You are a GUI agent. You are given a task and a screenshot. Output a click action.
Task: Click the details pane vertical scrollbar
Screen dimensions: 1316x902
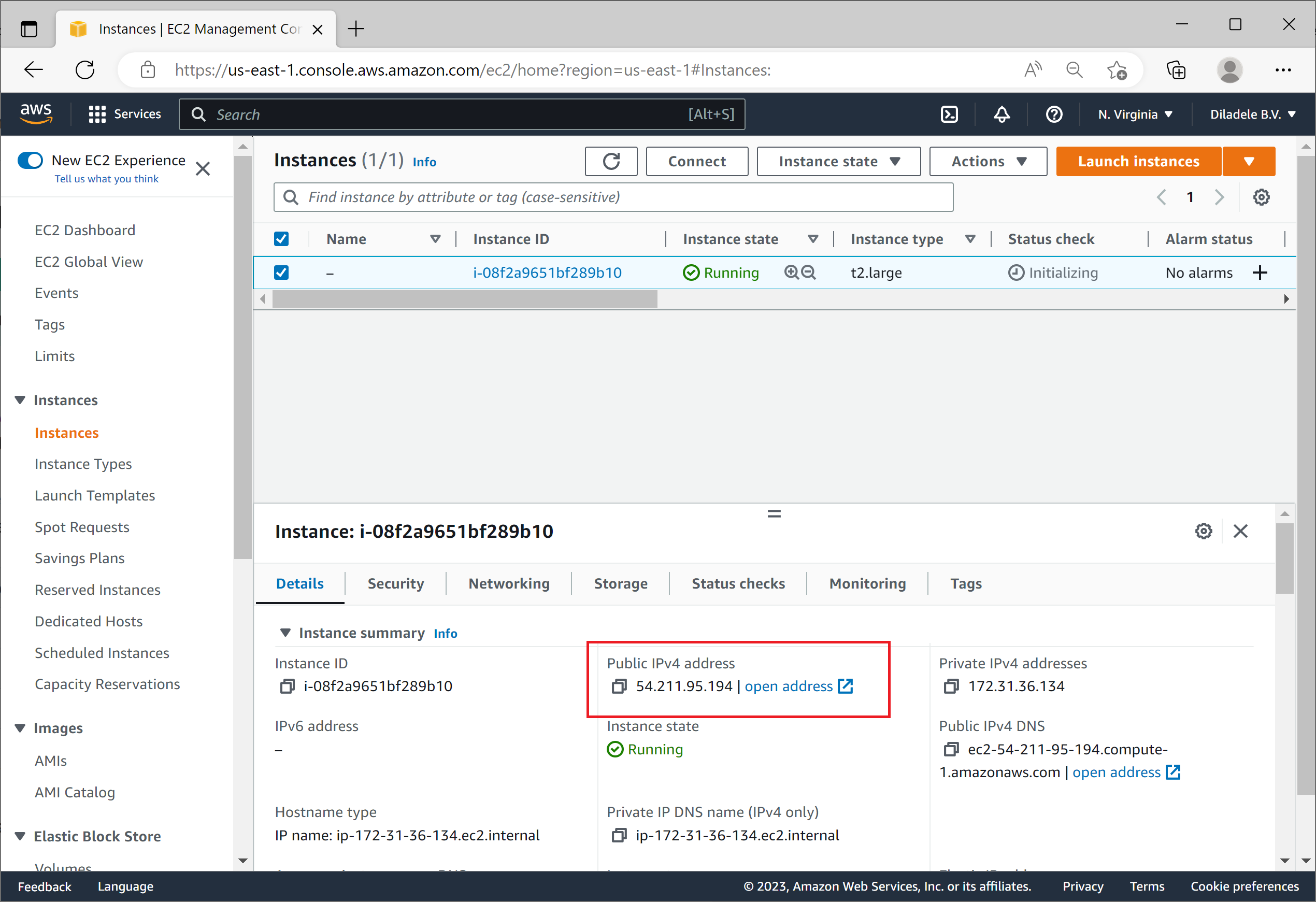pyautogui.click(x=1284, y=558)
